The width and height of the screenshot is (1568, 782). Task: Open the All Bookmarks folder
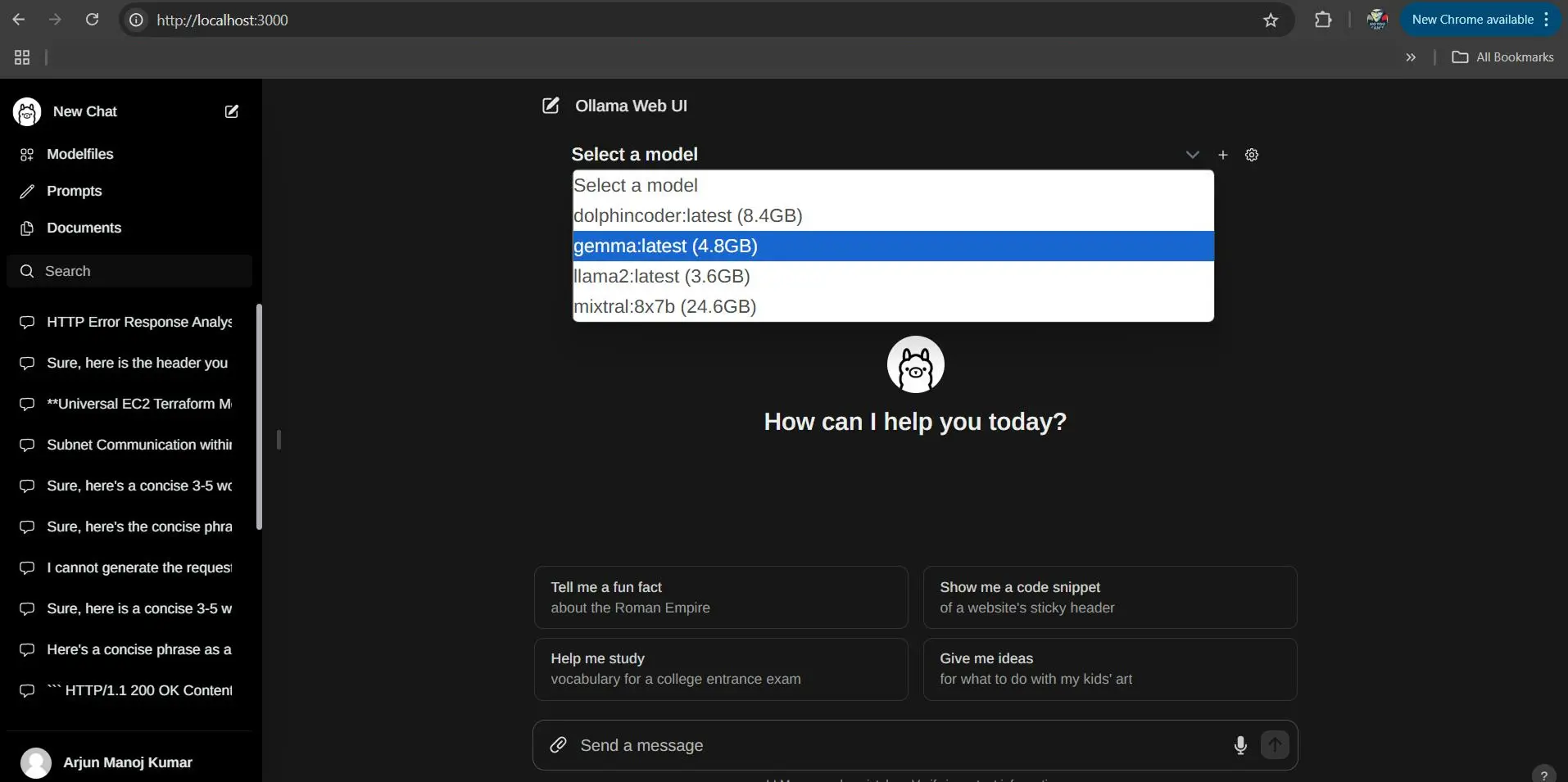pyautogui.click(x=1503, y=57)
